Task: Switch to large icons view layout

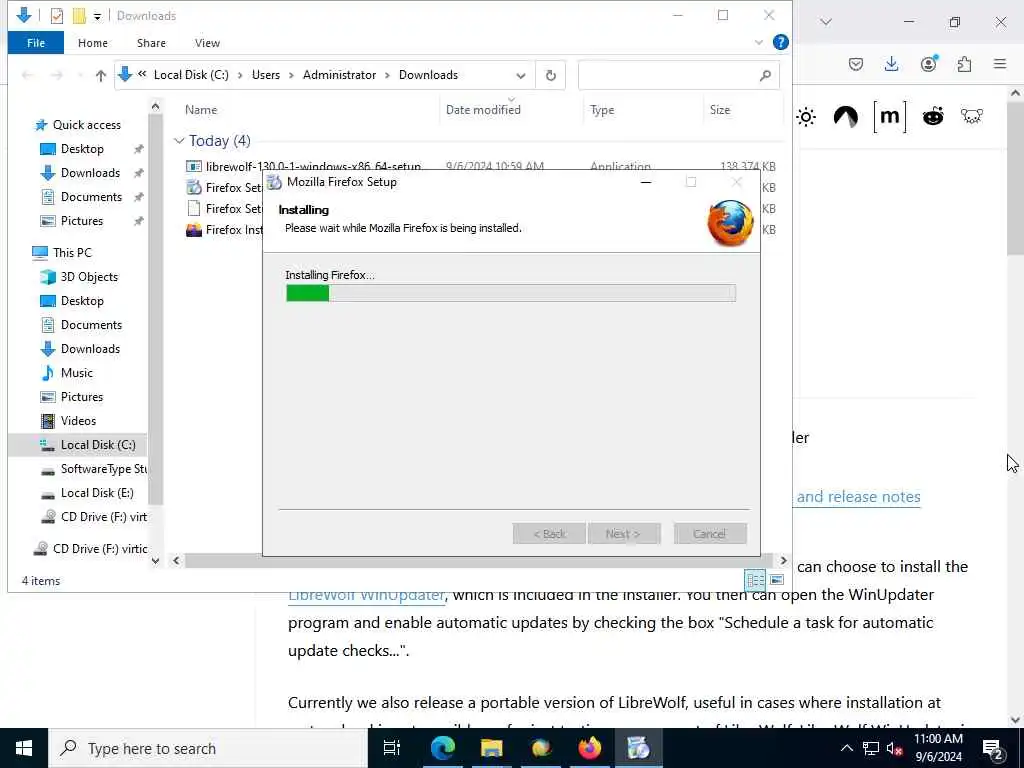Action: [776, 580]
